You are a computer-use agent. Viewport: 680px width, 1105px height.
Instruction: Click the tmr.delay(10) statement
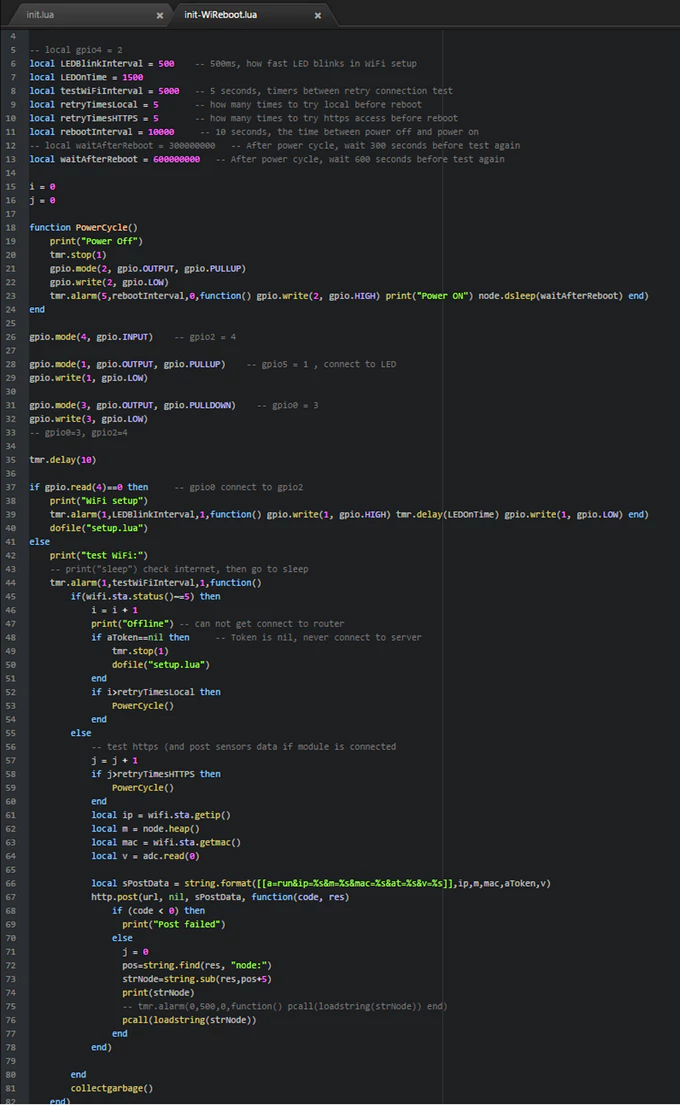(x=62, y=460)
